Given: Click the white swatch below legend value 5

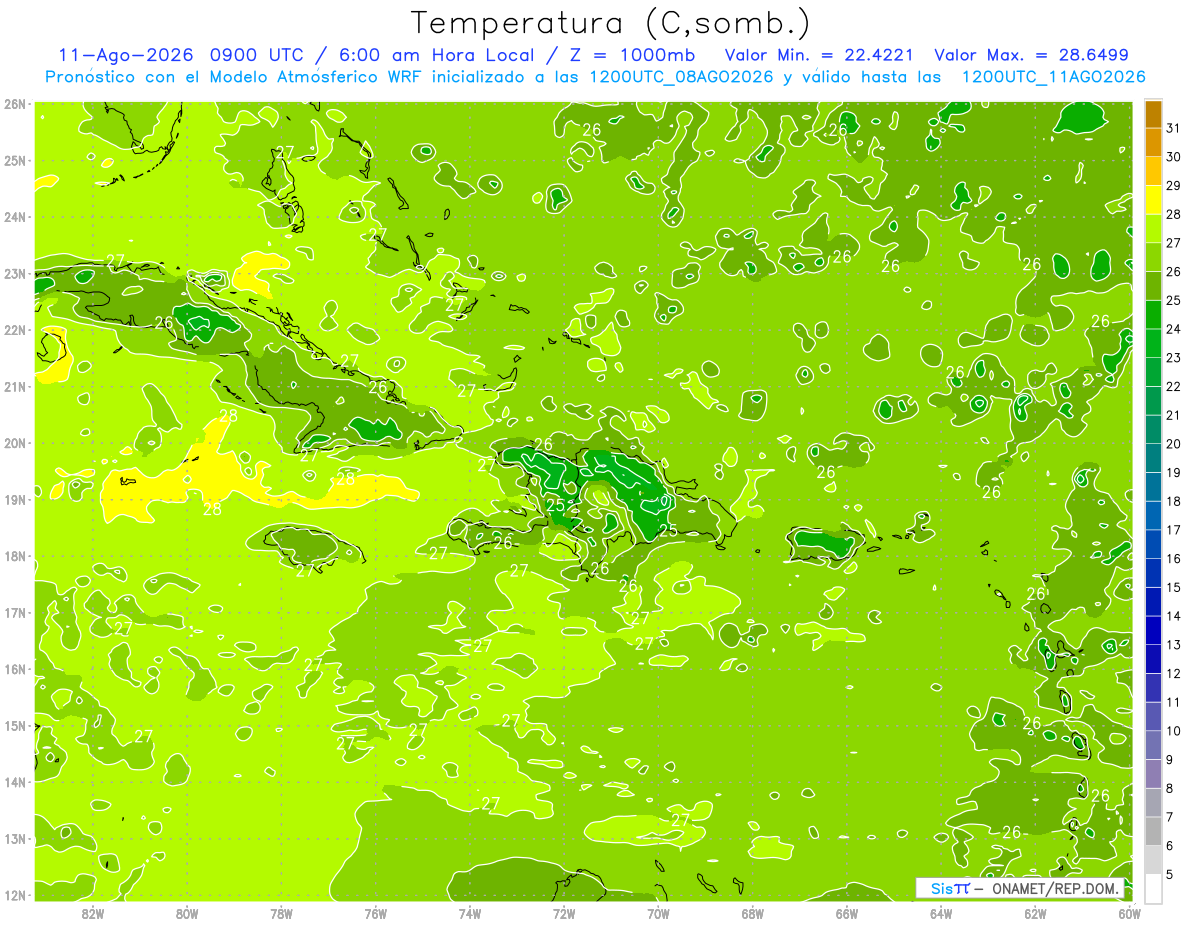Looking at the screenshot, I should 1153,888.
